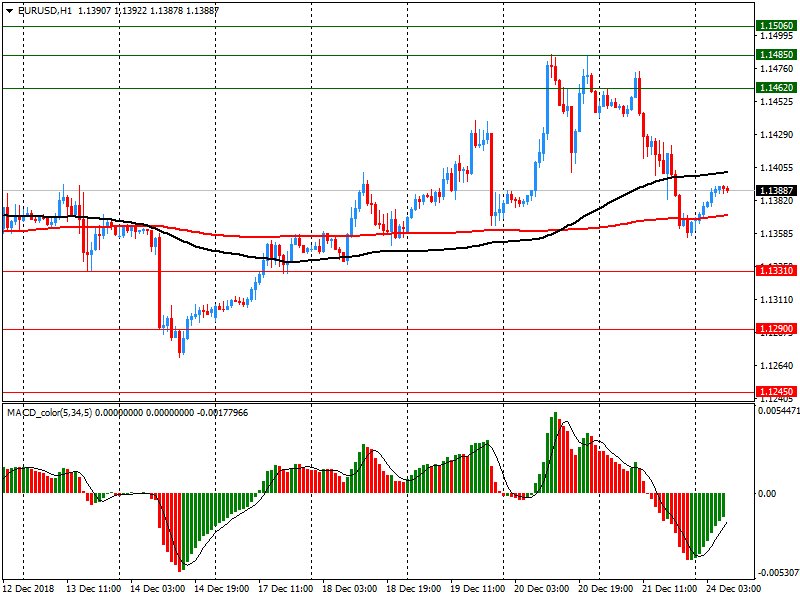Image resolution: width=800 pixels, height=600 pixels.
Task: Click the 0.00 level on MACD scale
Action: pos(769,494)
